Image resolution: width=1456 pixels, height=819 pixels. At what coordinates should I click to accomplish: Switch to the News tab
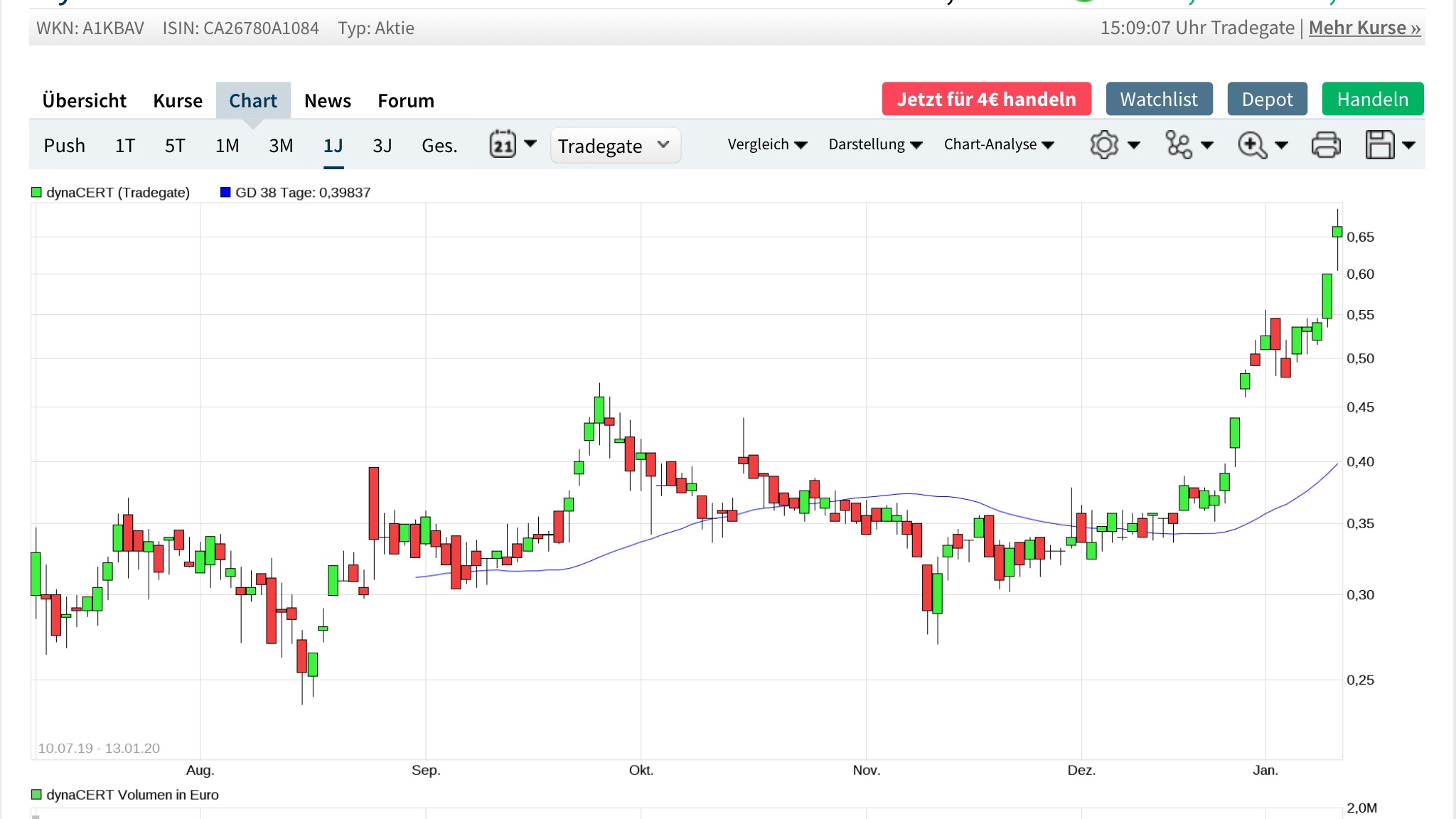tap(328, 101)
